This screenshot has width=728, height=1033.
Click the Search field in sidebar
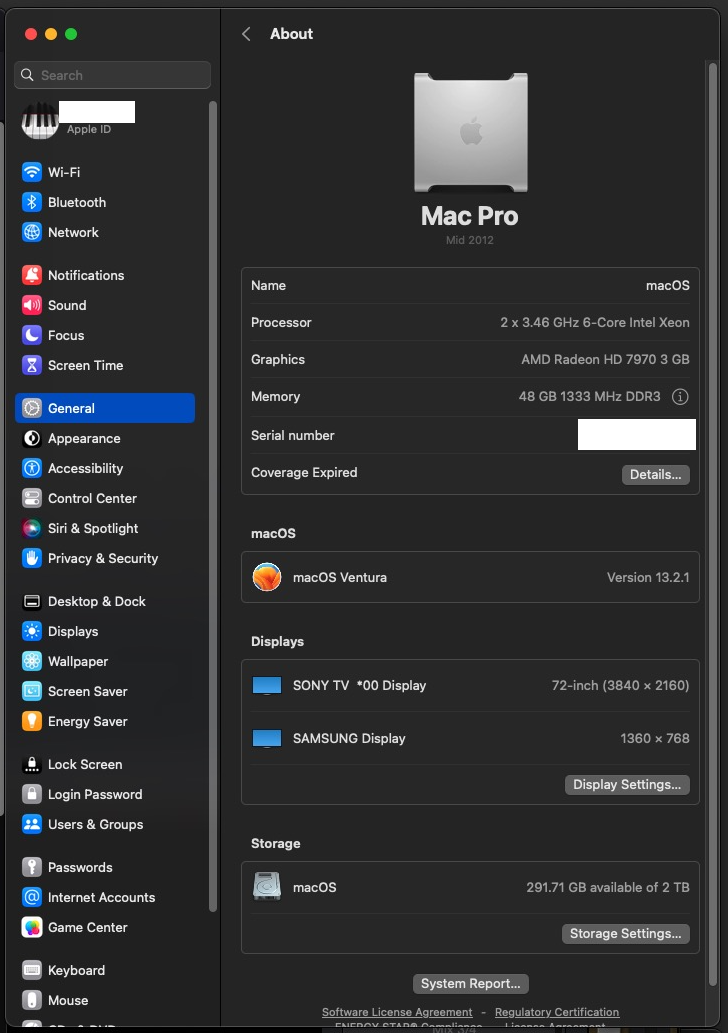tap(113, 75)
